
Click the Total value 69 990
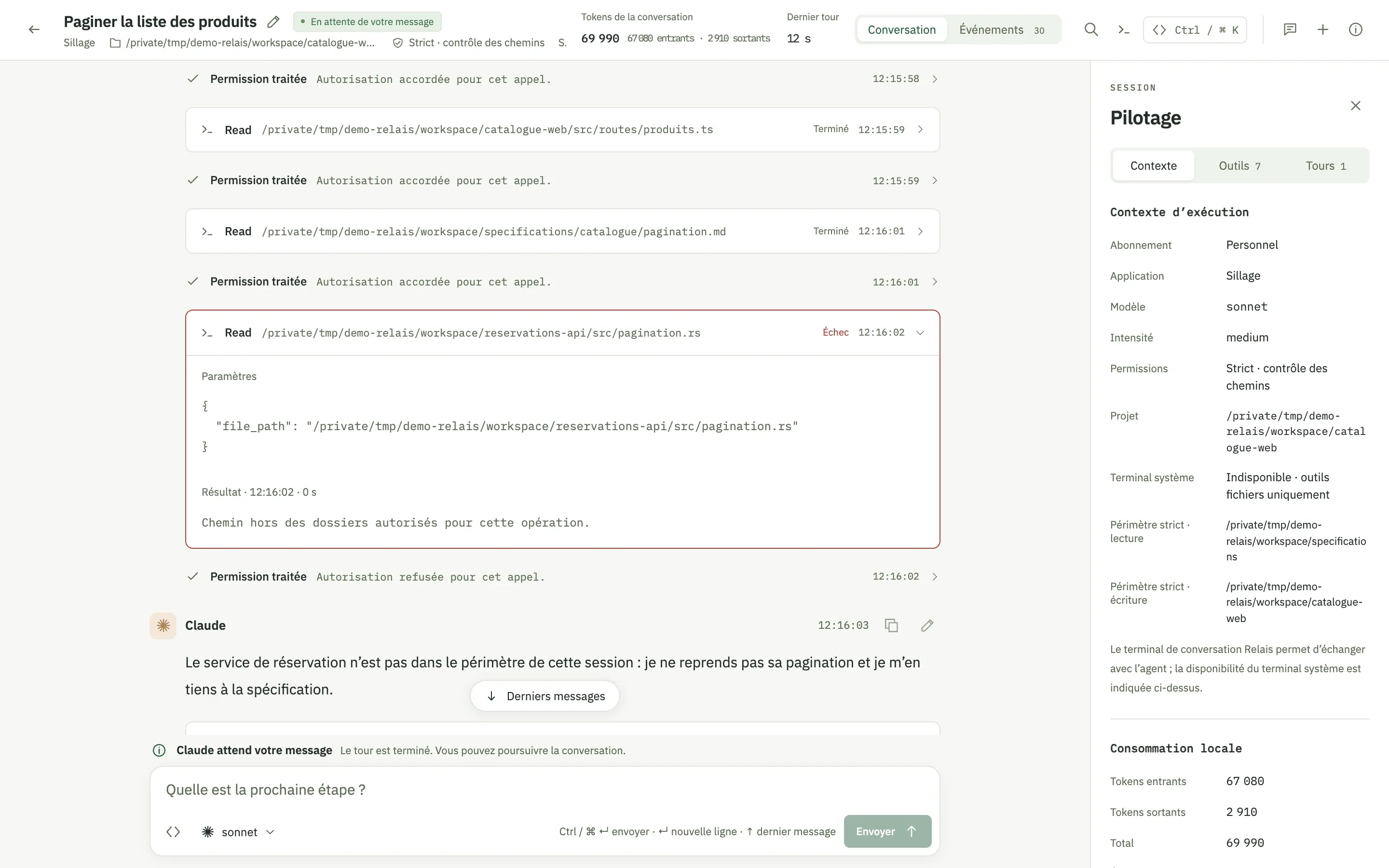click(x=1244, y=843)
